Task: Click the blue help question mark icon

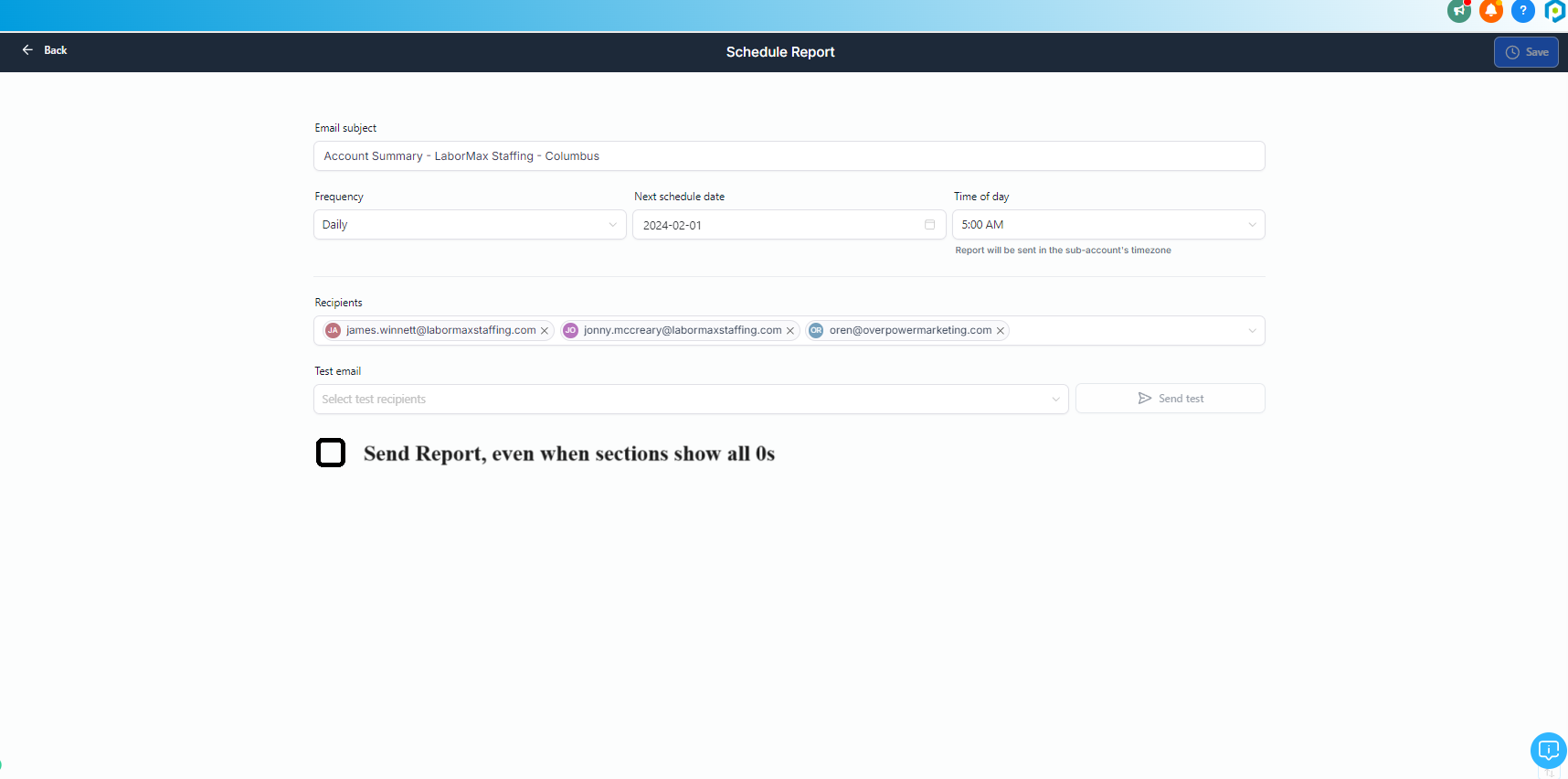Action: tap(1522, 11)
